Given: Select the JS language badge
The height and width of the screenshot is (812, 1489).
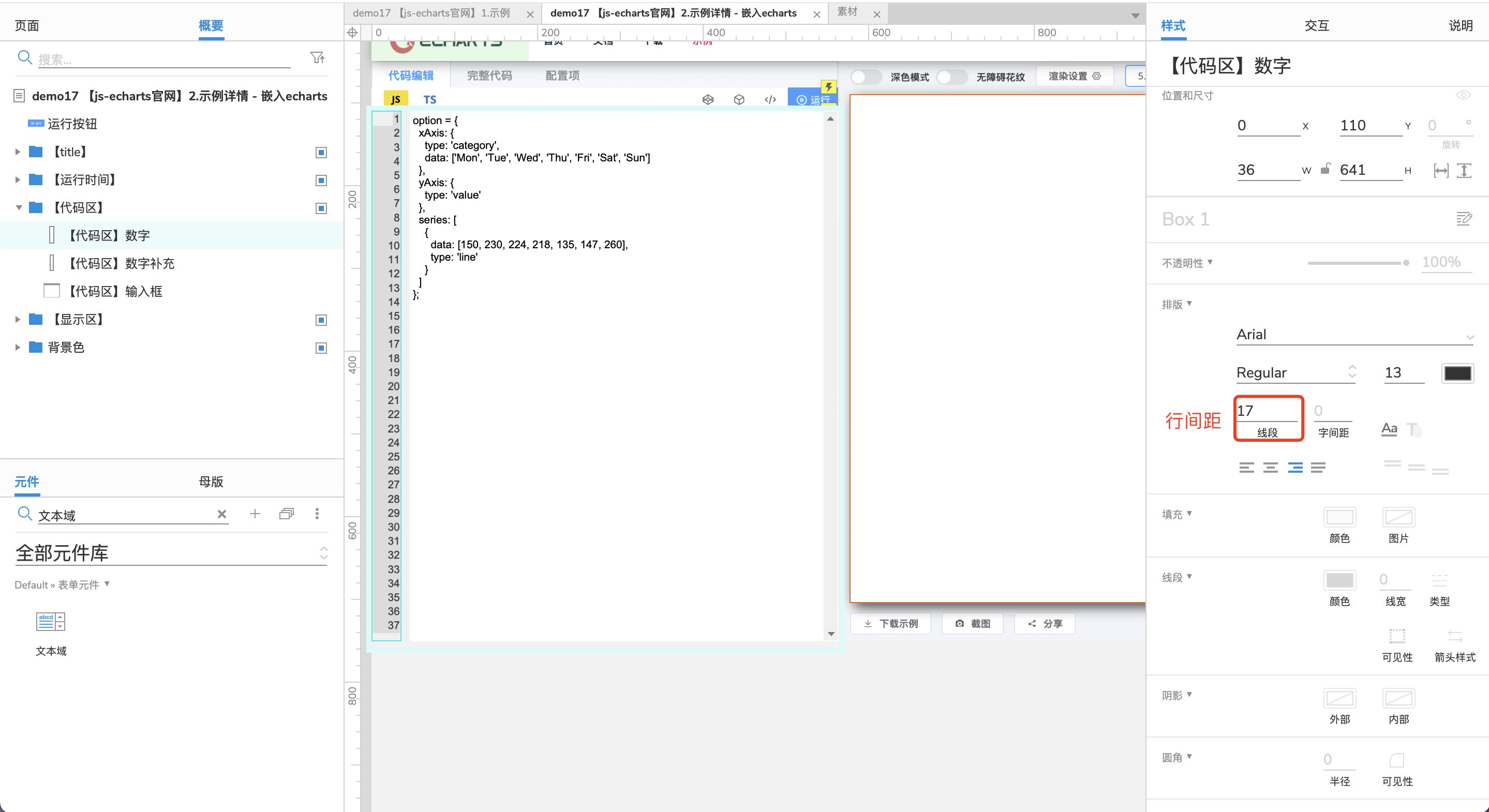Looking at the screenshot, I should (395, 99).
